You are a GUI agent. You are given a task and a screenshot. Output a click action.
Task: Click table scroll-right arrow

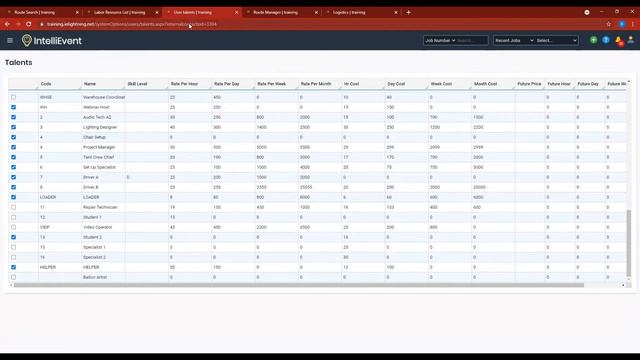(623, 285)
